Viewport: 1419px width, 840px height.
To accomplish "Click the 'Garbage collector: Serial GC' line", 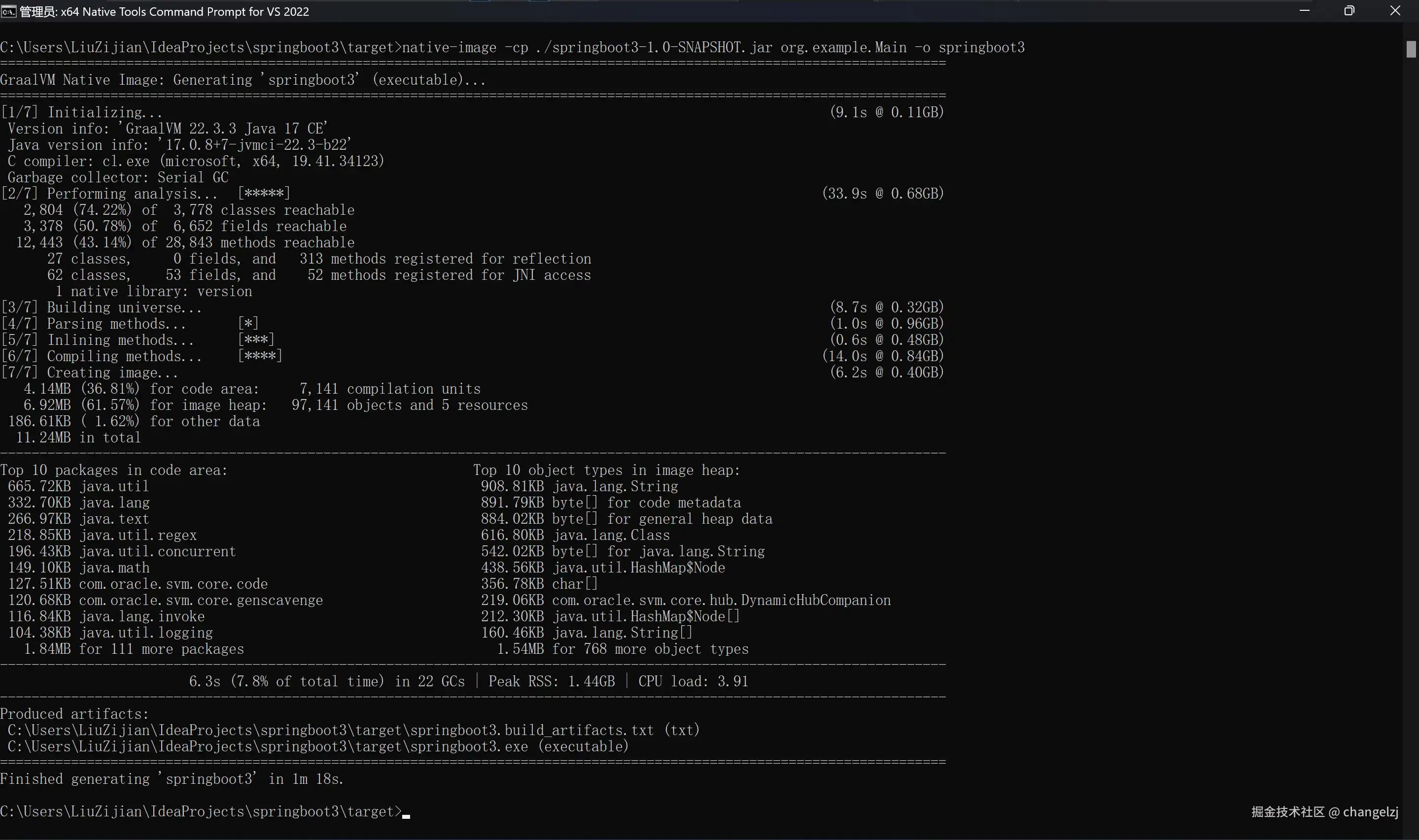I will pyautogui.click(x=118, y=178).
